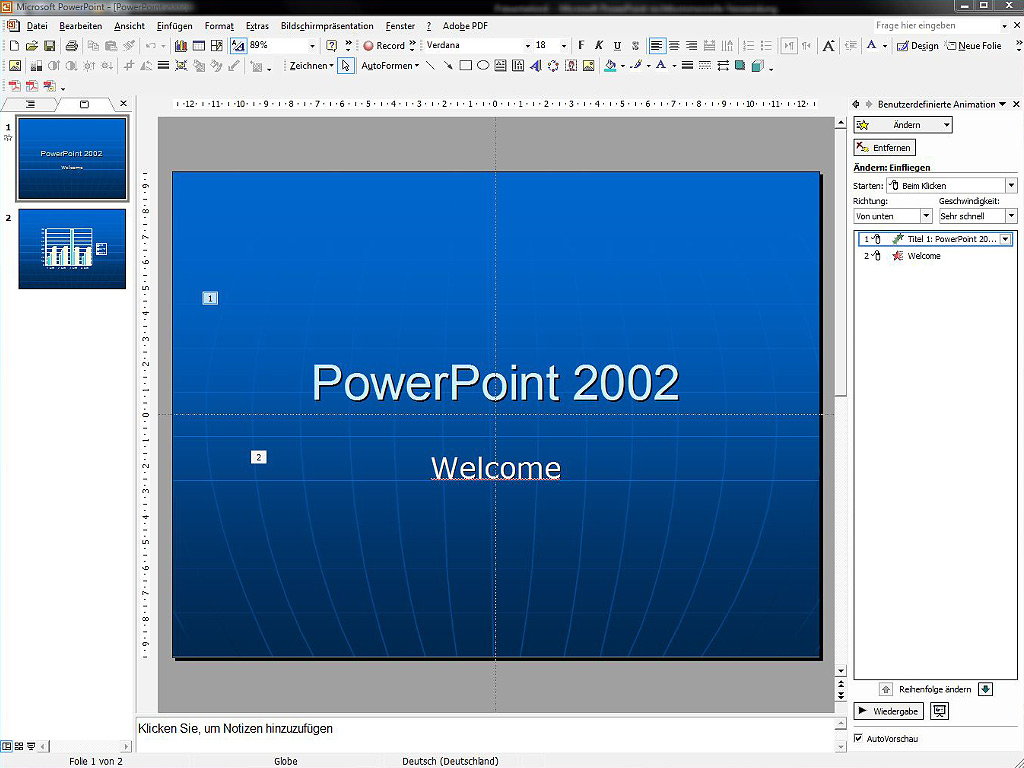Start slide show from the animation pane icon
This screenshot has width=1024, height=768.
point(939,711)
